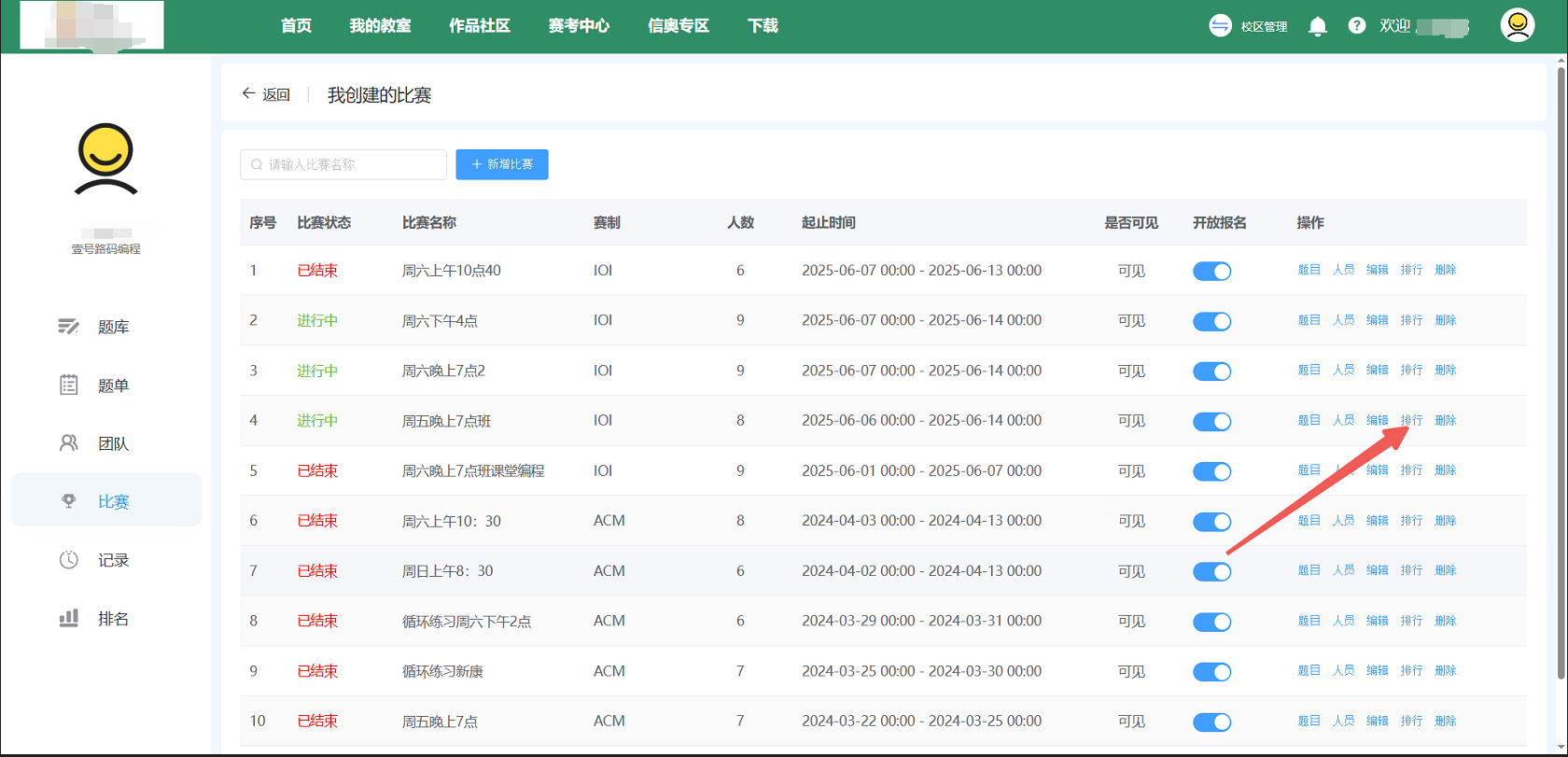Open the 团队 sidebar icon
Screen dimensions: 1568x757
pyautogui.click(x=69, y=443)
